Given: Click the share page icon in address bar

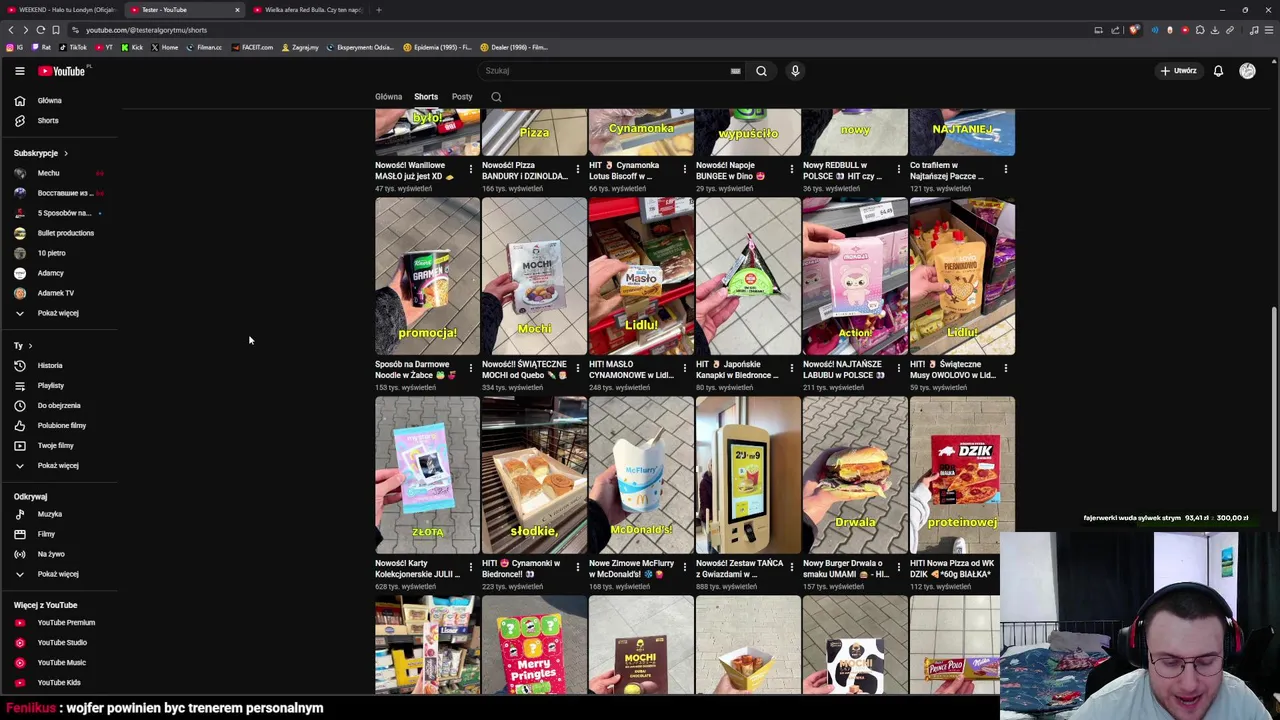Looking at the screenshot, I should tap(1115, 30).
